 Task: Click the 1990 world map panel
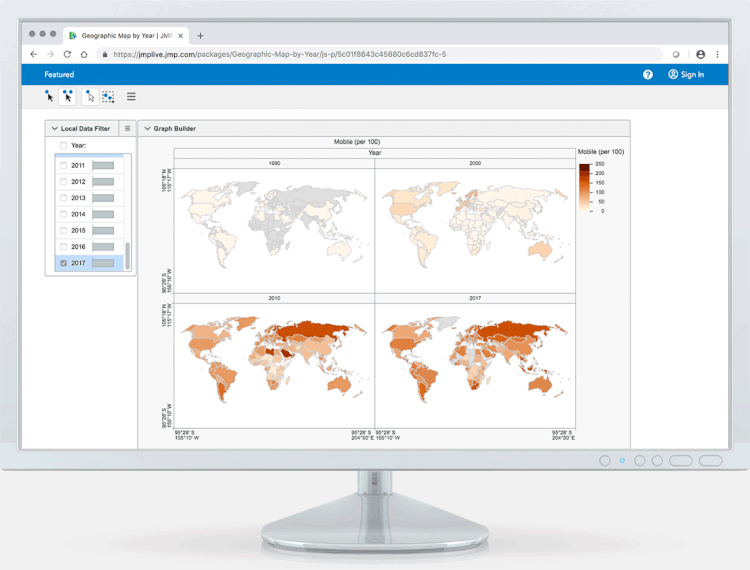tap(274, 230)
